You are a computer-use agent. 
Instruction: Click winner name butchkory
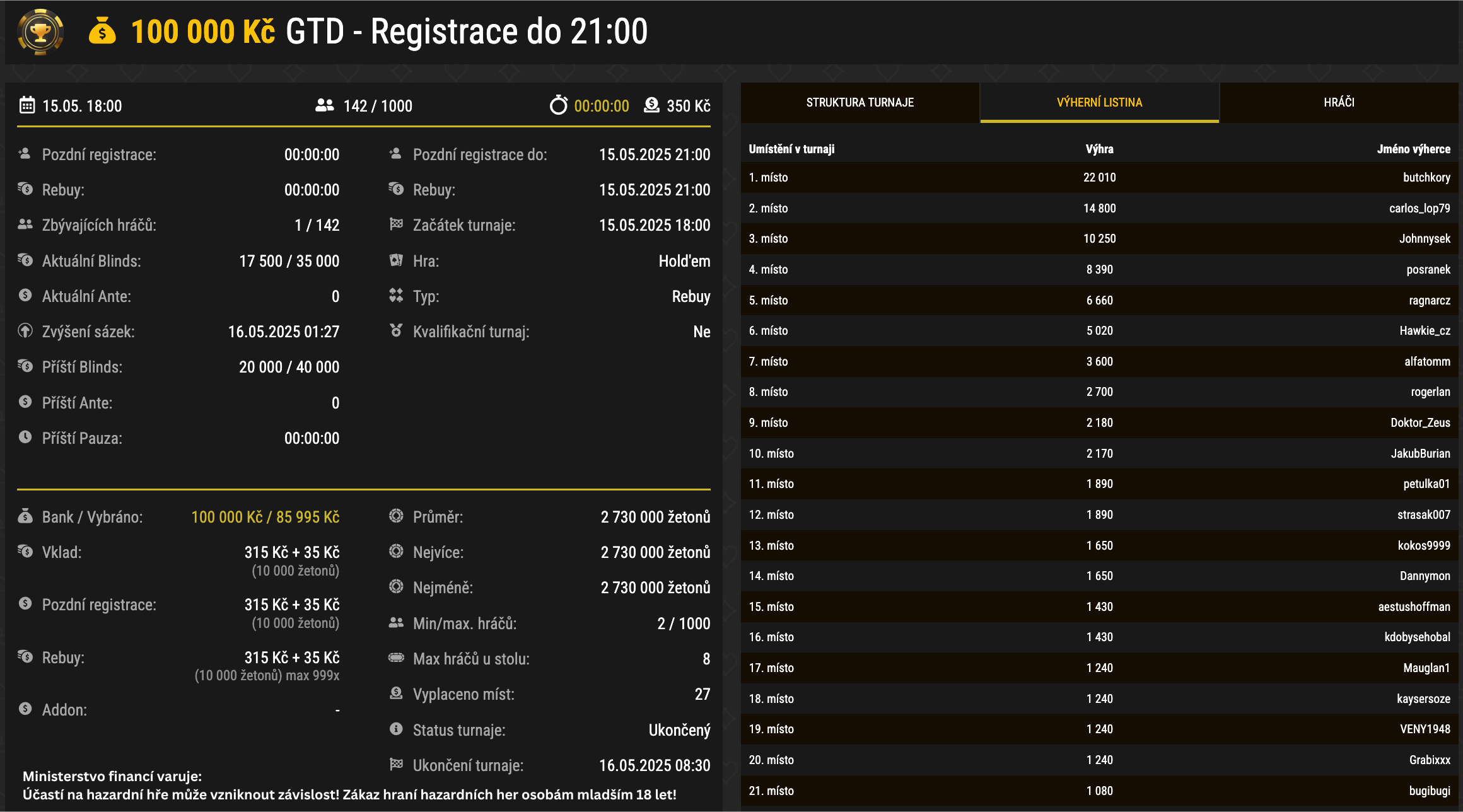[x=1426, y=178]
